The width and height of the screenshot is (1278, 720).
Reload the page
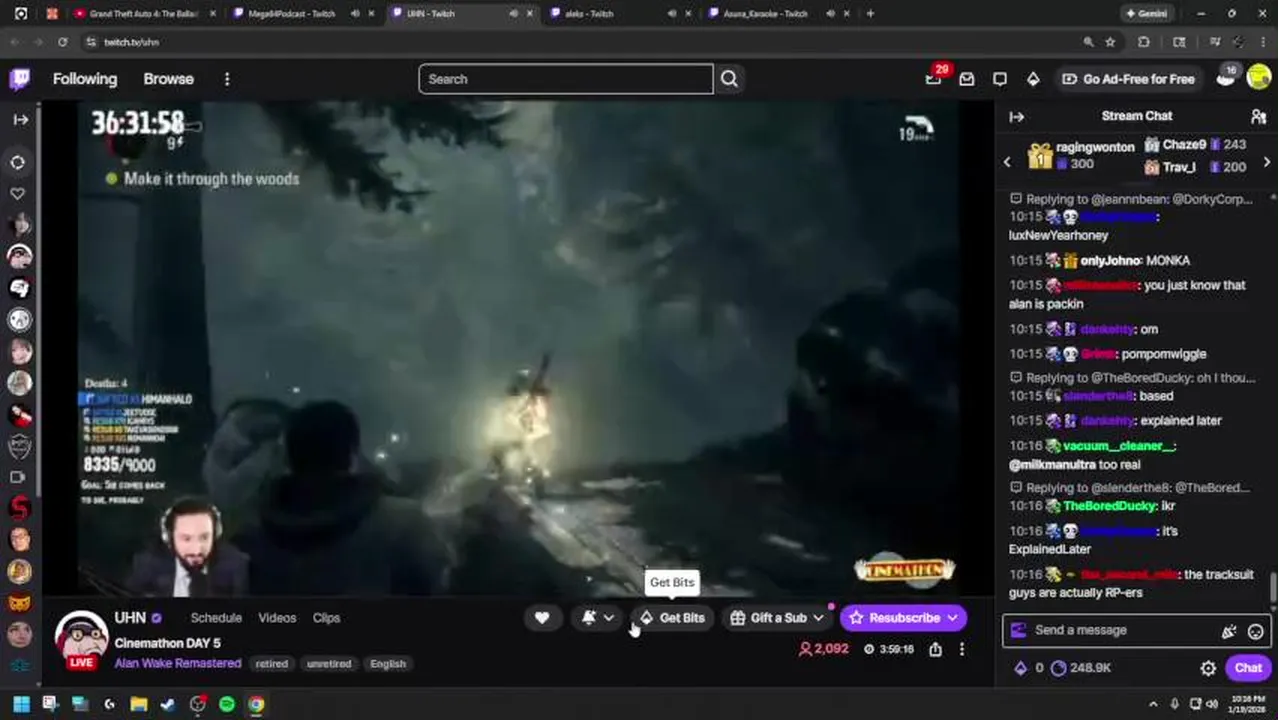point(62,42)
